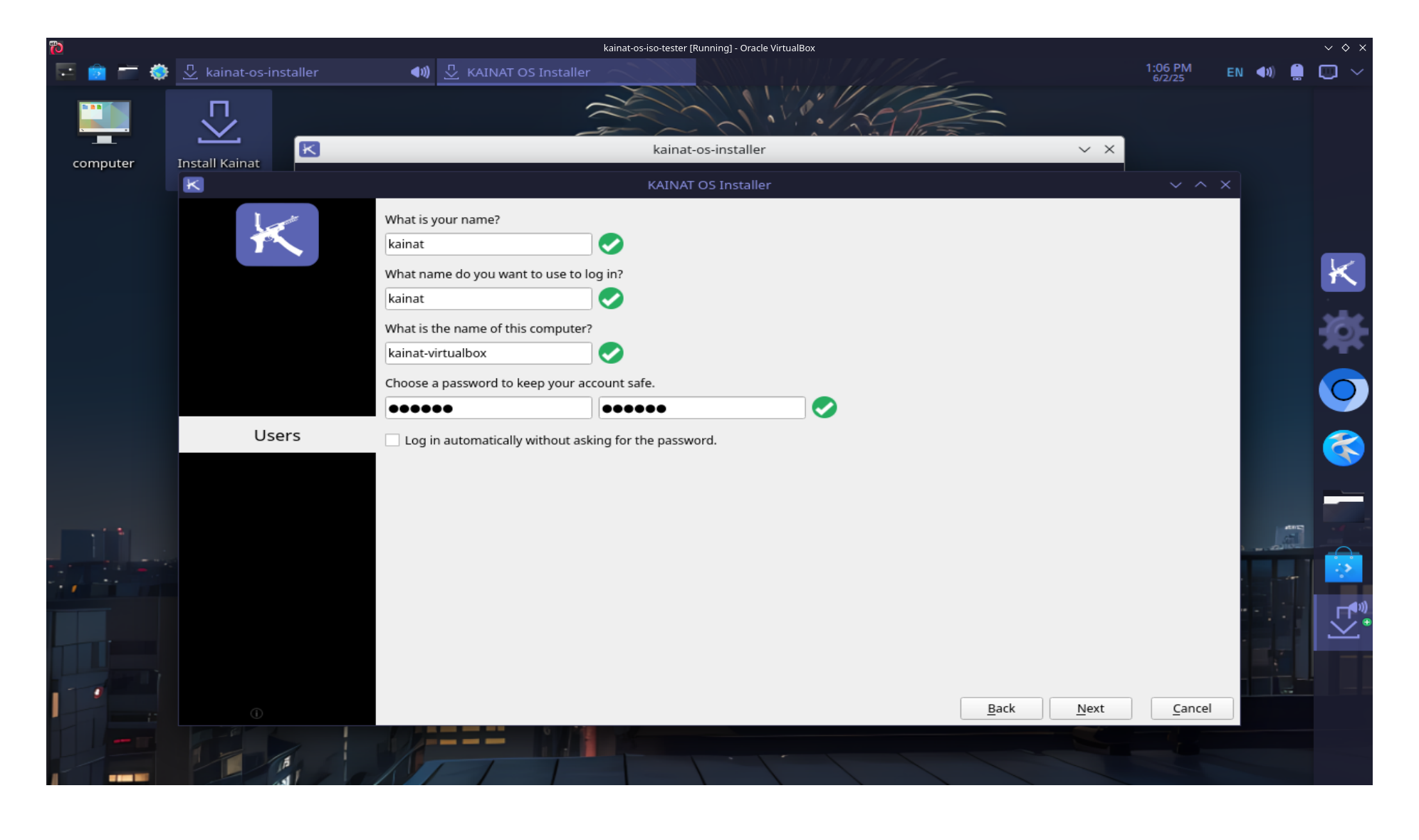The height and width of the screenshot is (840, 1419).
Task: Maximize the KAINAT OS Installer window
Action: pyautogui.click(x=1200, y=185)
